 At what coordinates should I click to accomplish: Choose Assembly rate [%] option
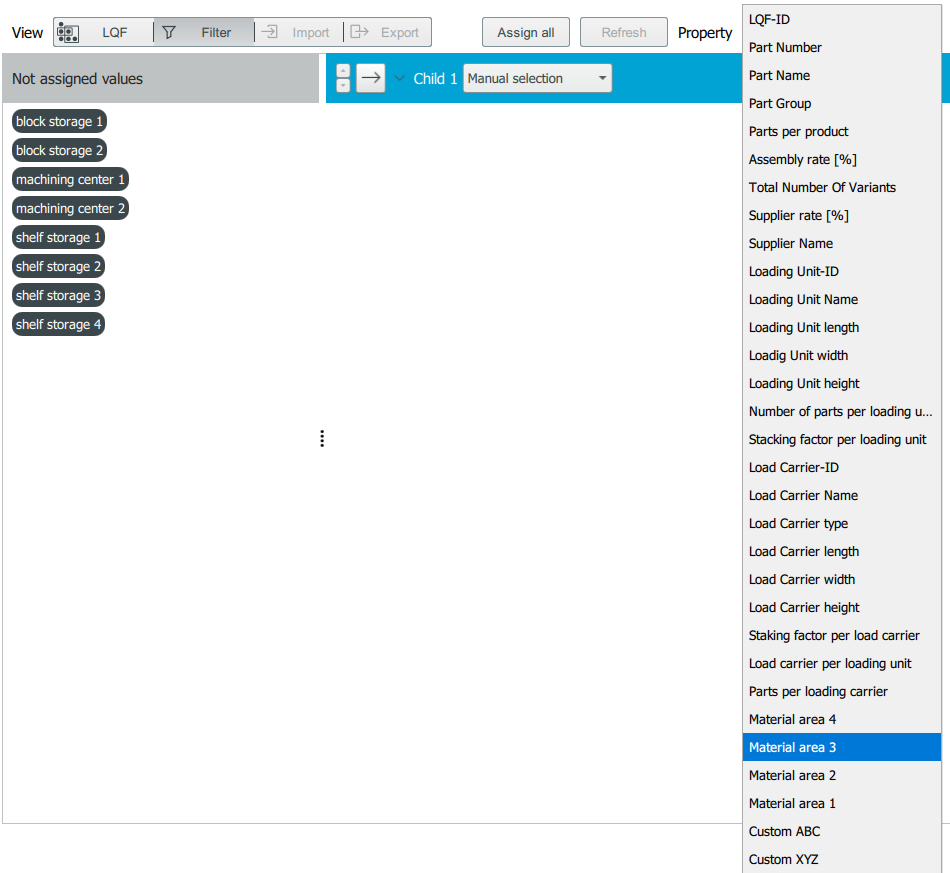[842, 159]
